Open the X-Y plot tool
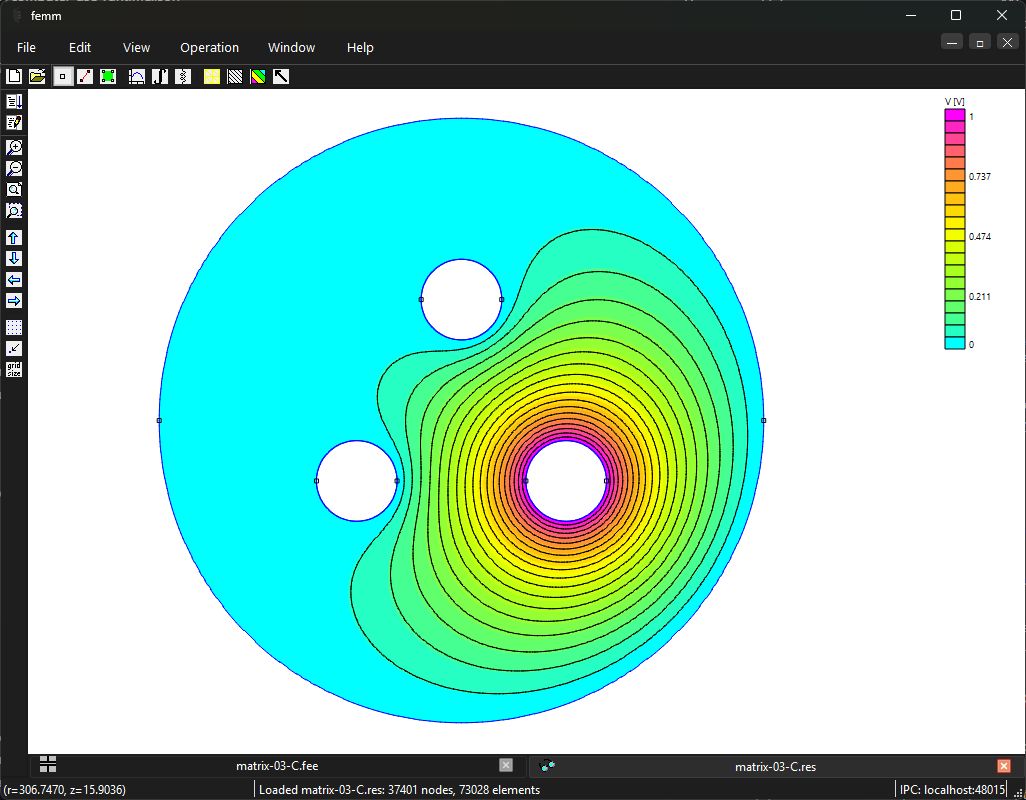The image size is (1026, 800). tap(137, 77)
